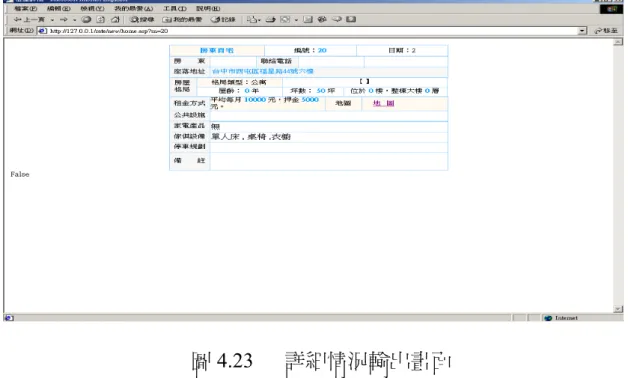Click the 租金方式 row label

tap(189, 103)
